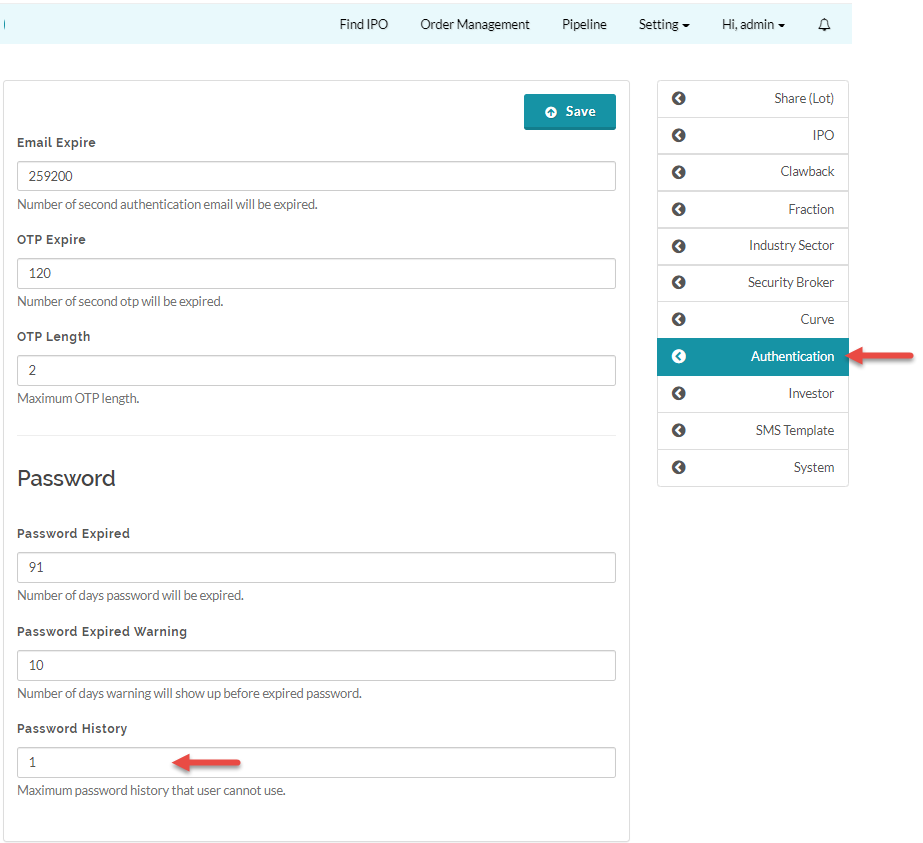Navigate to Pipeline

584,25
